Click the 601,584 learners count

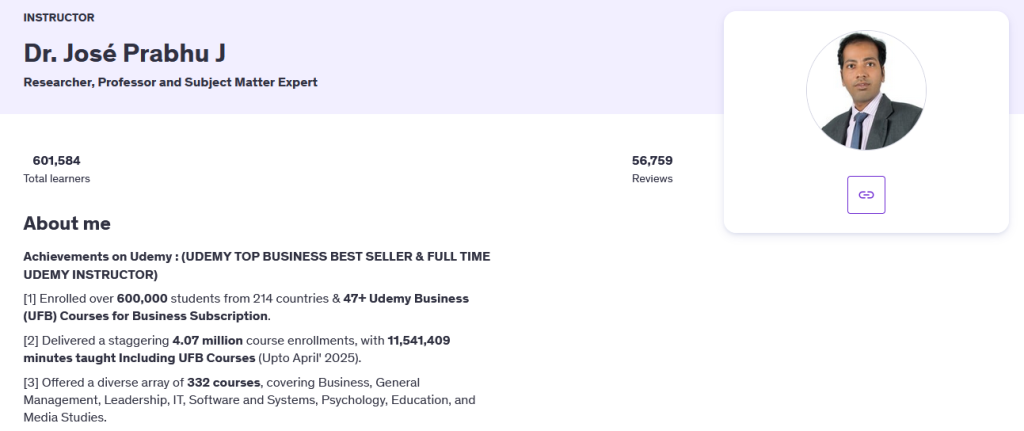tap(57, 161)
